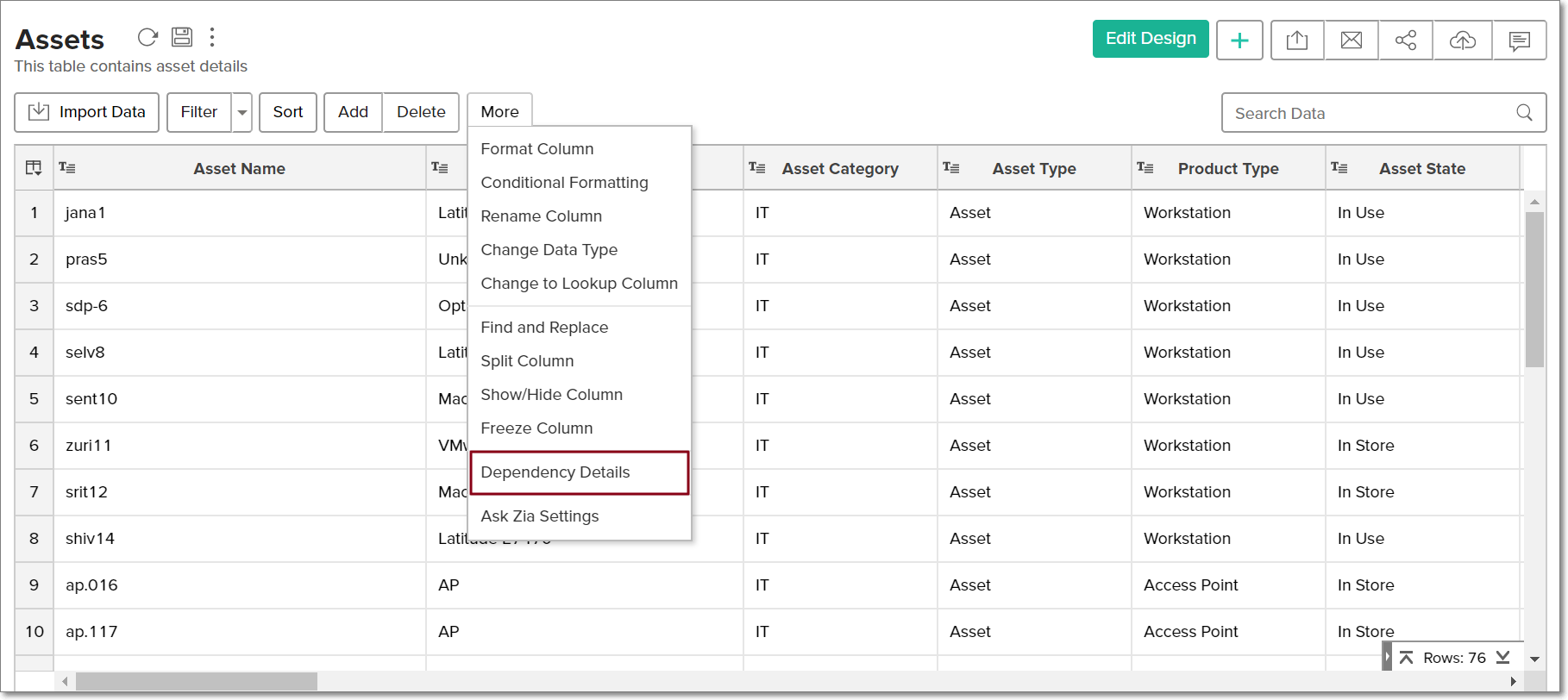Viewport: 1568px width, 700px height.
Task: Click the refresh icon beside Assets title
Action: coord(148,37)
